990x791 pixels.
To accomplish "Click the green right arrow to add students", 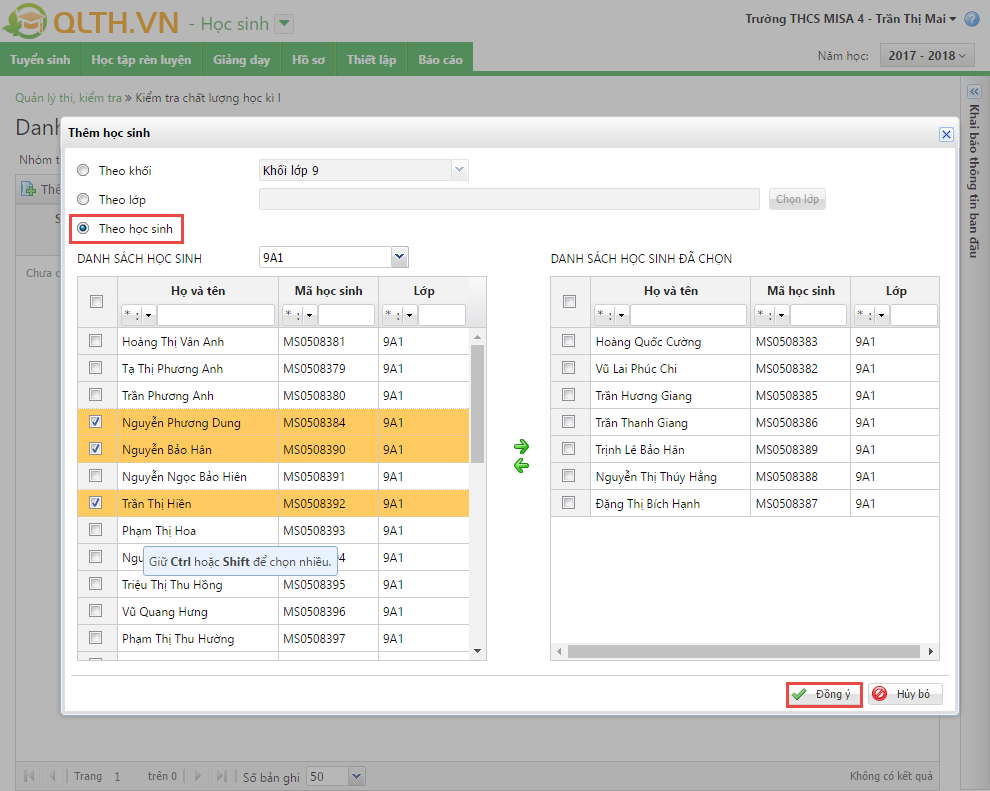I will pyautogui.click(x=521, y=446).
